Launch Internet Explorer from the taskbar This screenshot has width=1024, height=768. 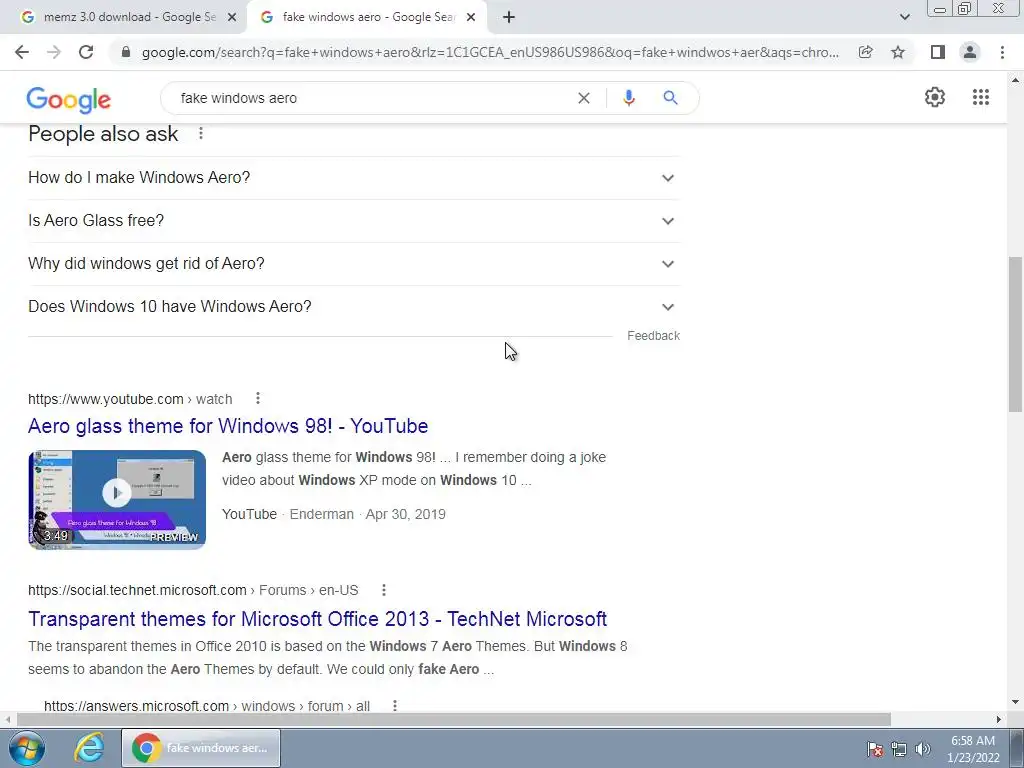click(x=89, y=748)
